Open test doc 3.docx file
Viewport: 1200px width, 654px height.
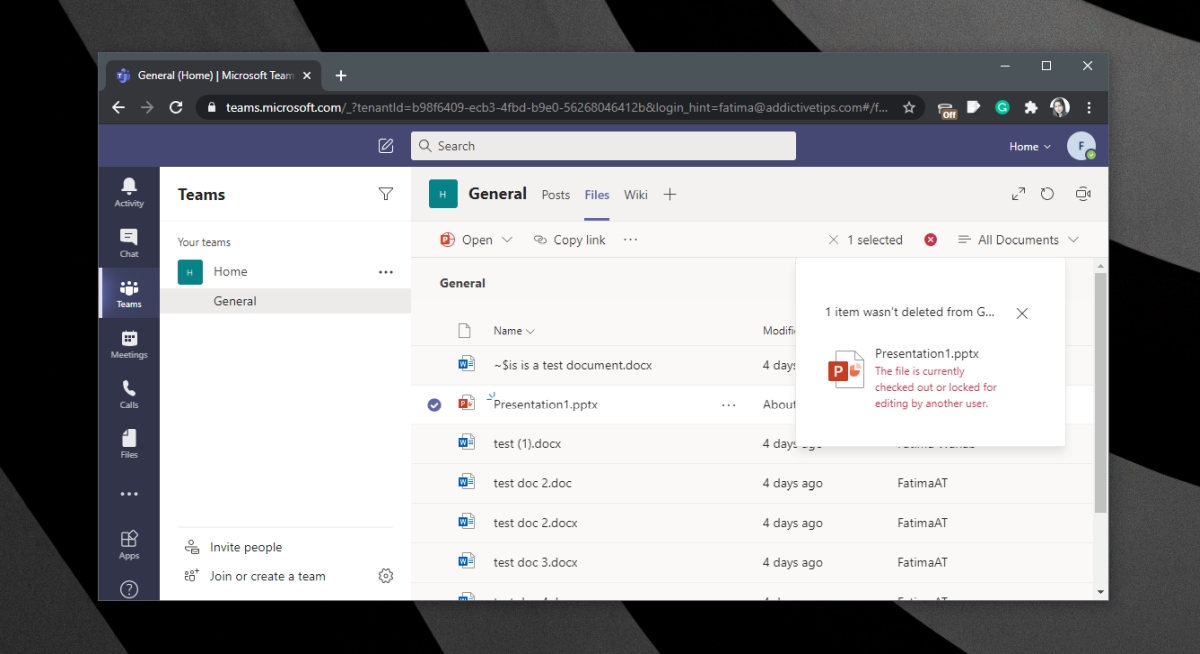click(x=535, y=562)
